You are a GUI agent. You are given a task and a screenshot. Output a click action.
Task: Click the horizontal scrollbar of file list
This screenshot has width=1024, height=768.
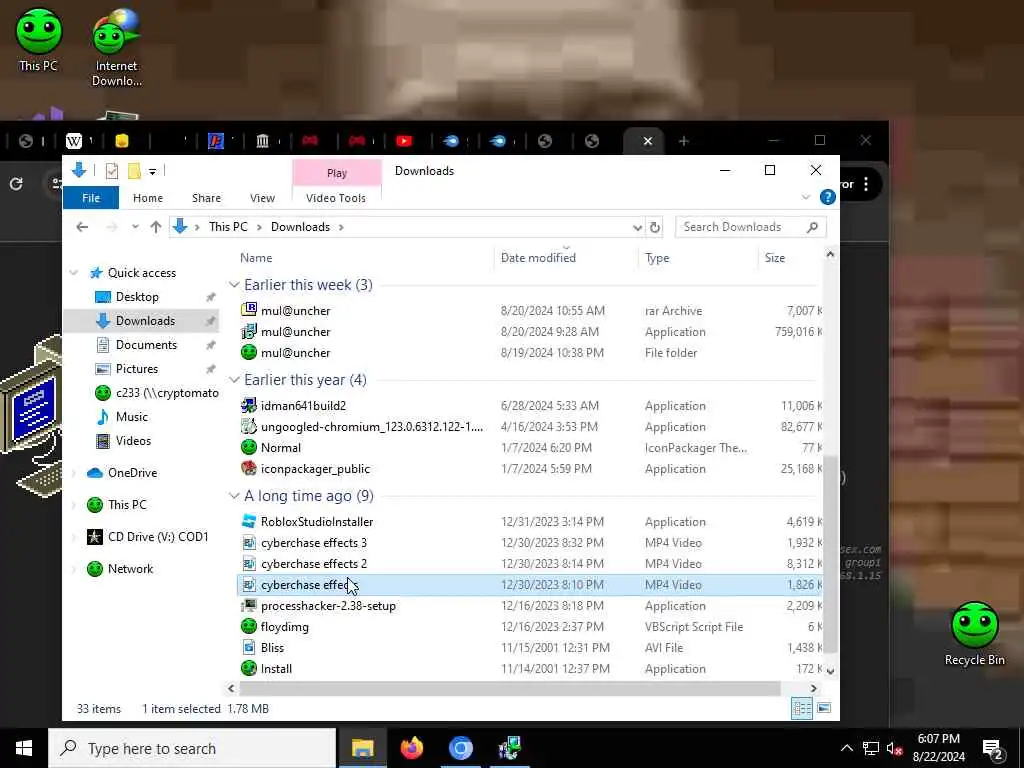click(x=509, y=688)
